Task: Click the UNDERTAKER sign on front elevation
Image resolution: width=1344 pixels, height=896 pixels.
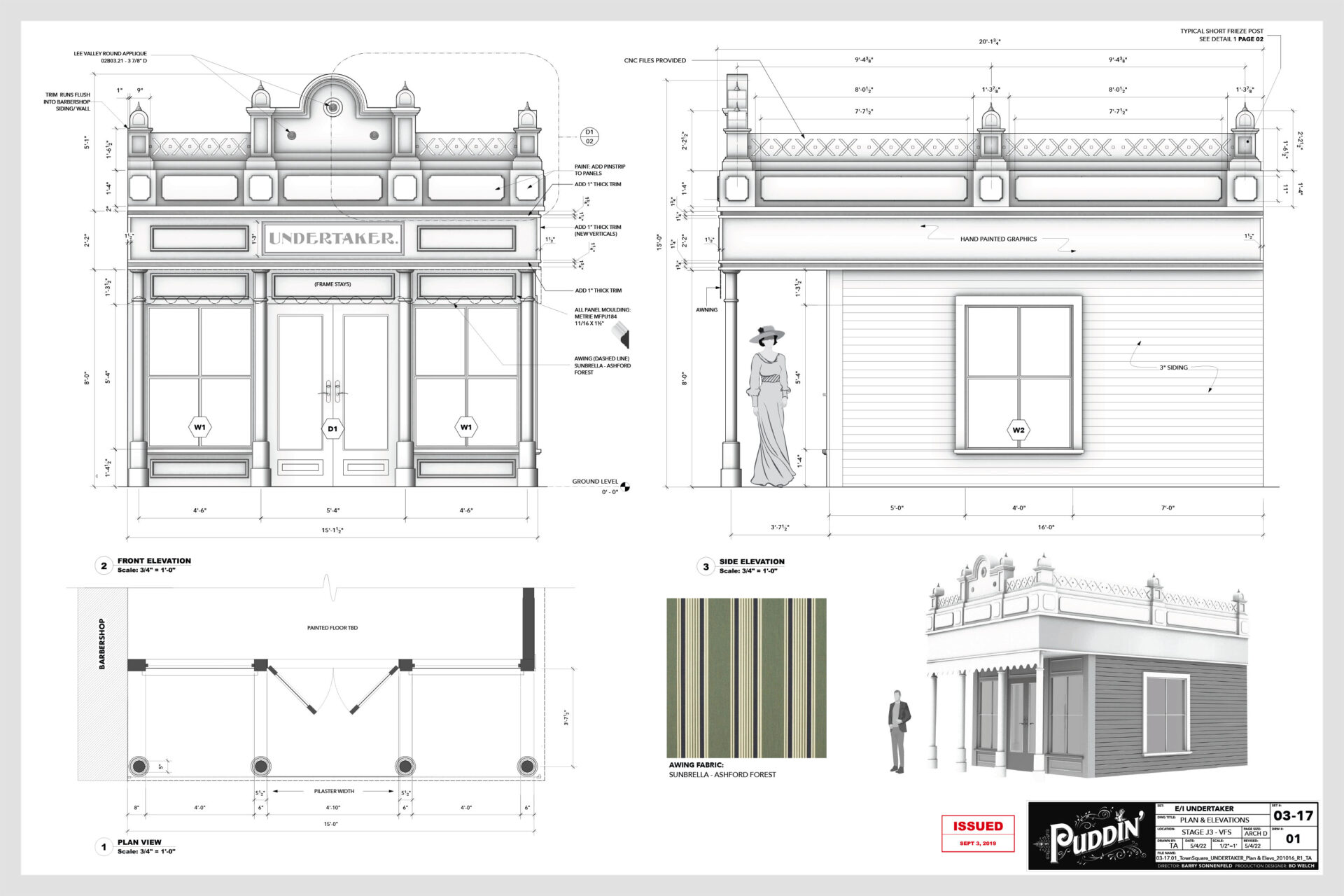Action: [x=333, y=239]
